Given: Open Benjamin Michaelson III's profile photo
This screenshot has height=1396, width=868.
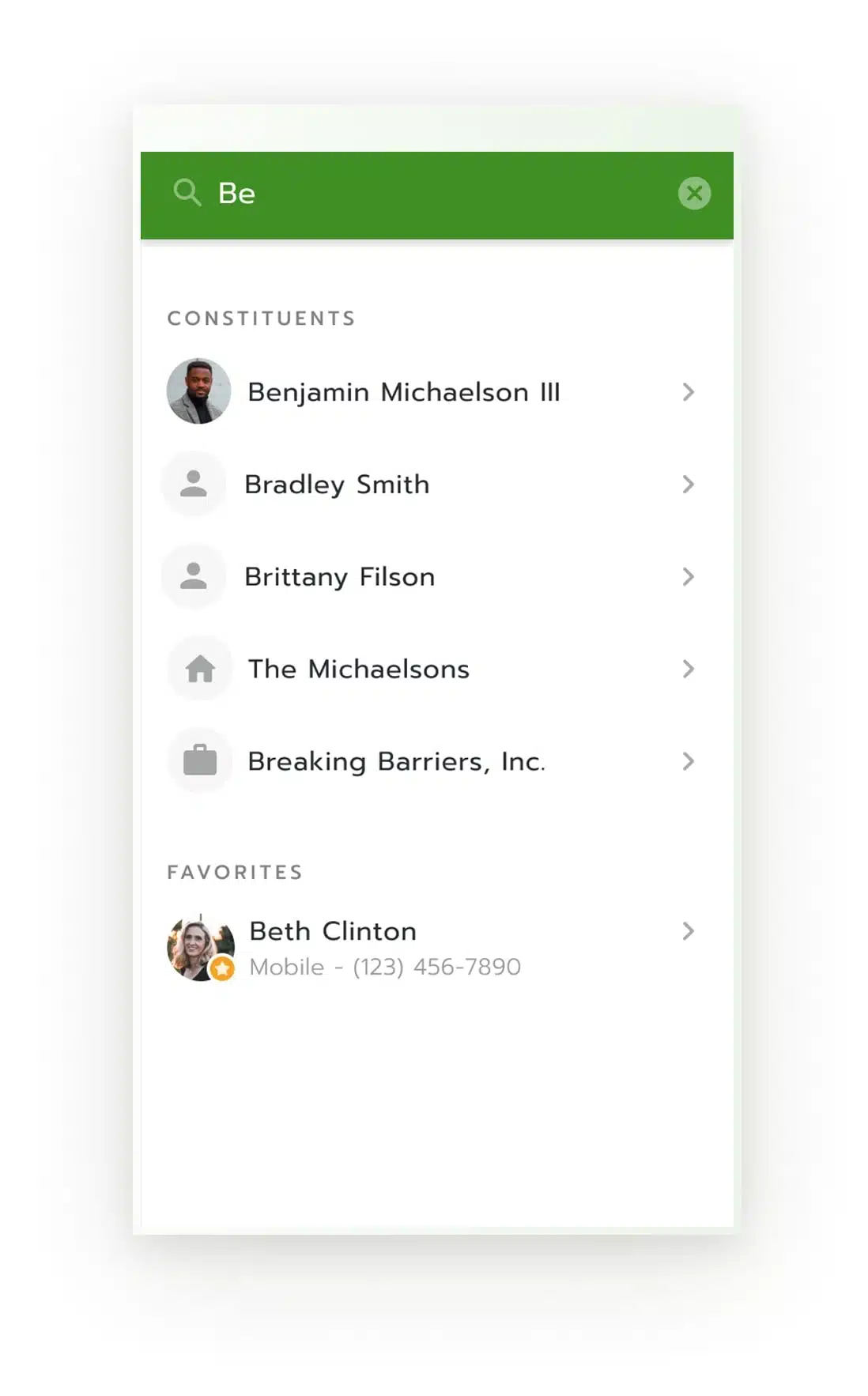Looking at the screenshot, I should point(198,391).
